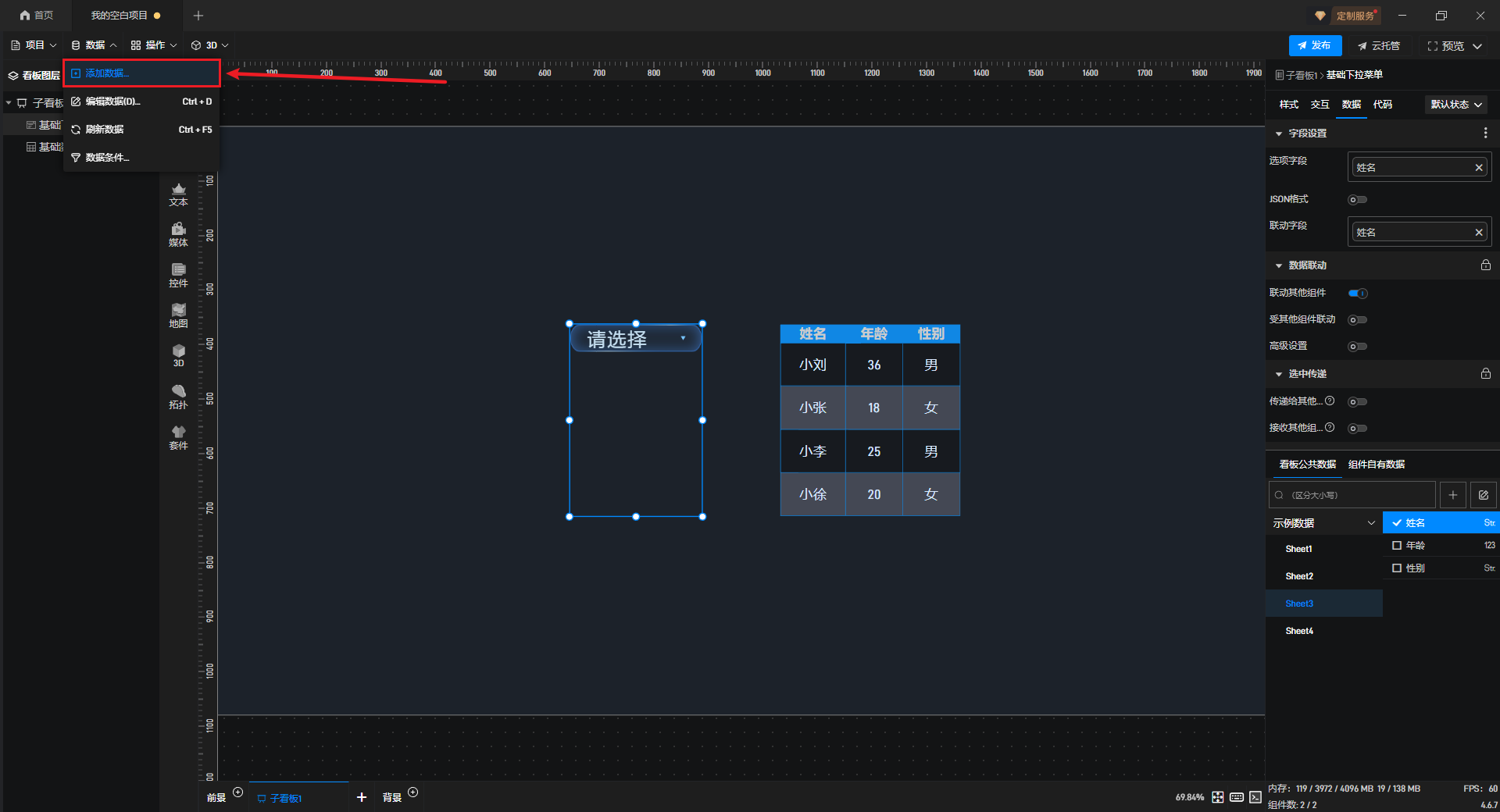Open the 地图 map component icon
The image size is (1500, 812).
point(178,315)
